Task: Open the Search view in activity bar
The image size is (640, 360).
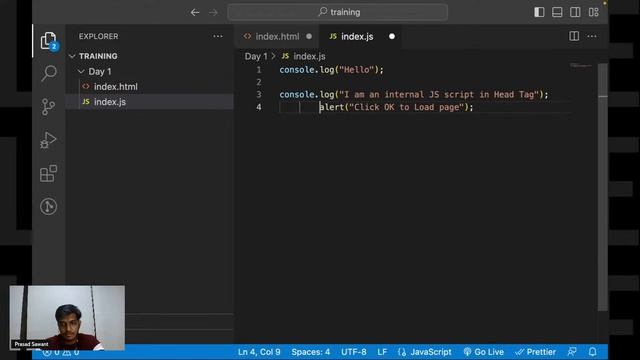Action: coord(49,73)
